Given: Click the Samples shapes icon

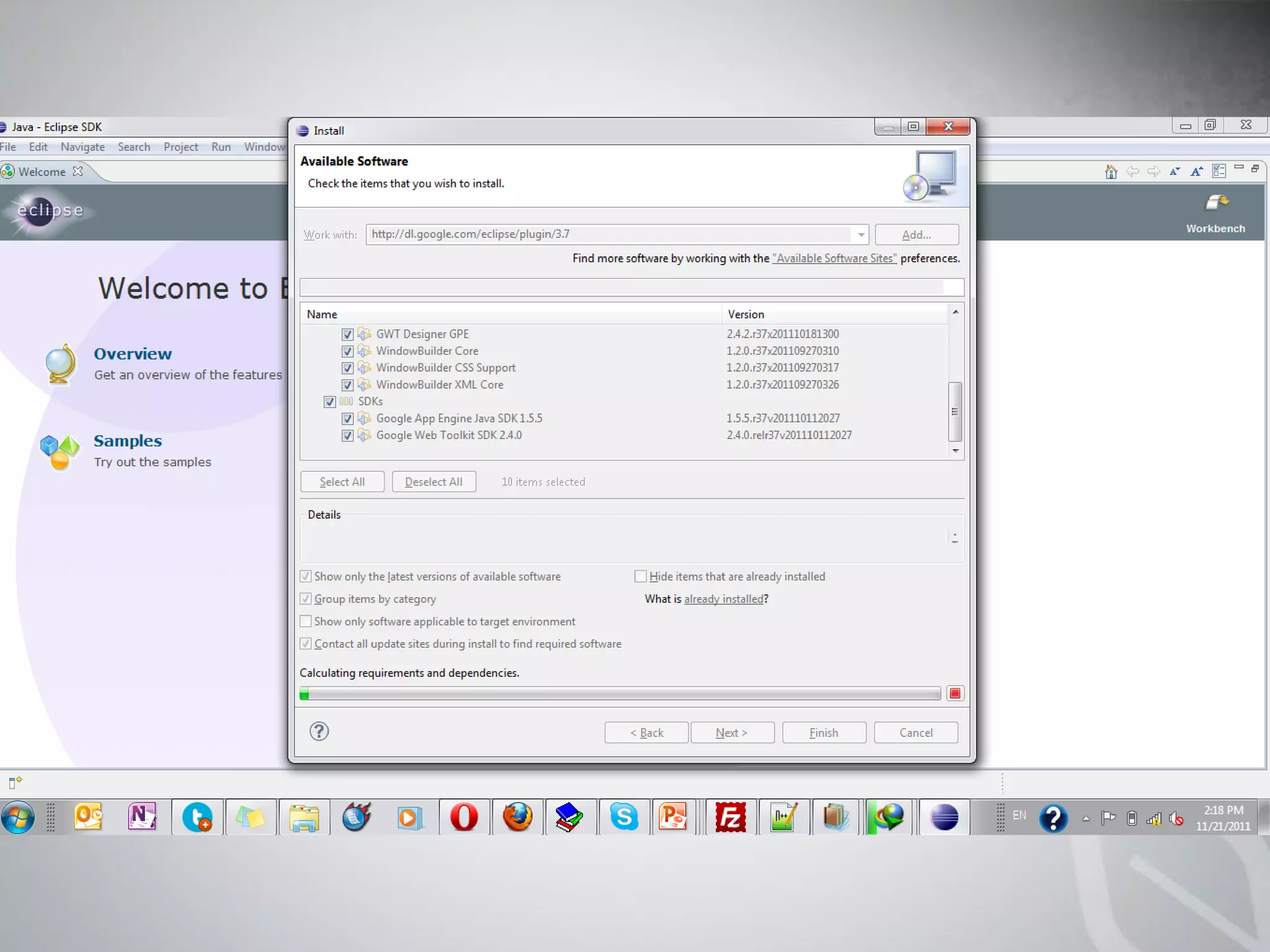Looking at the screenshot, I should (x=60, y=451).
